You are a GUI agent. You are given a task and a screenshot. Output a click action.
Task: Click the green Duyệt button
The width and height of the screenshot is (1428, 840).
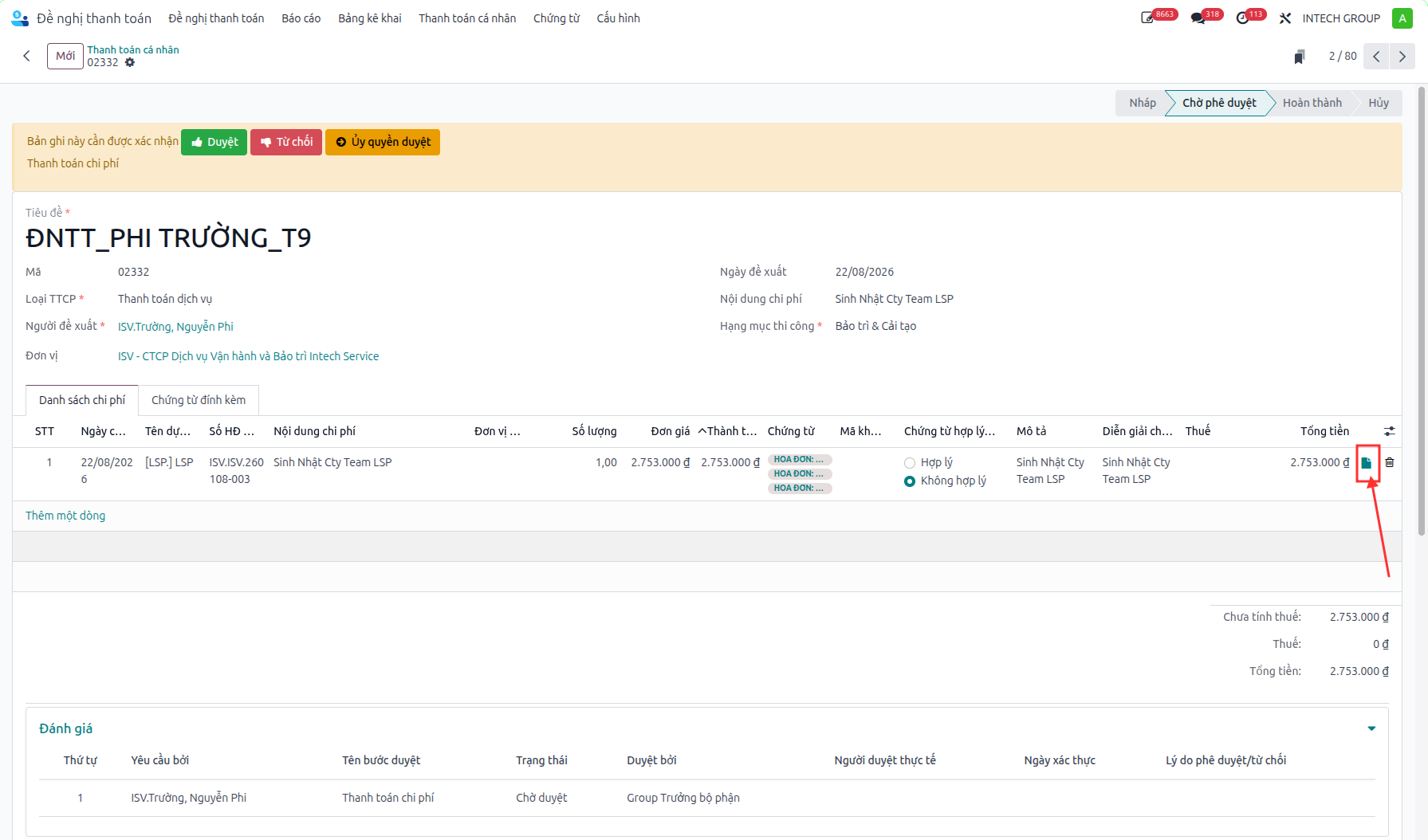tap(214, 142)
